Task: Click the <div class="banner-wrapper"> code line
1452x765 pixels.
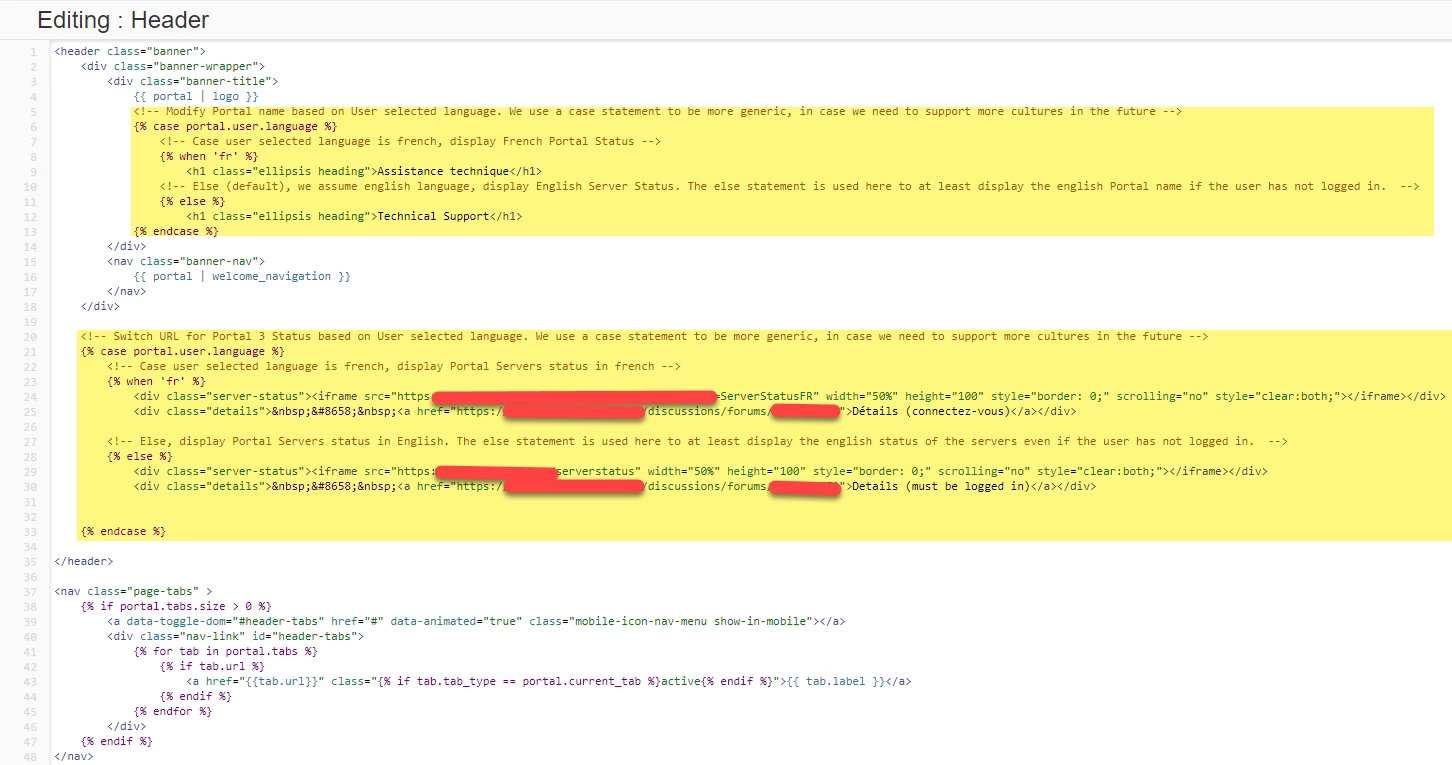Action: click(x=173, y=66)
